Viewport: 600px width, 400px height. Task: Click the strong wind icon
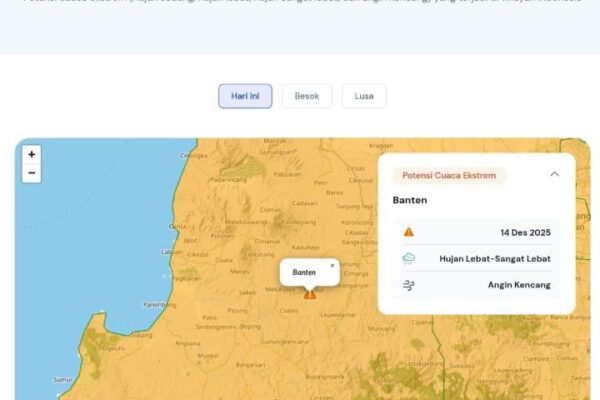[x=408, y=285]
